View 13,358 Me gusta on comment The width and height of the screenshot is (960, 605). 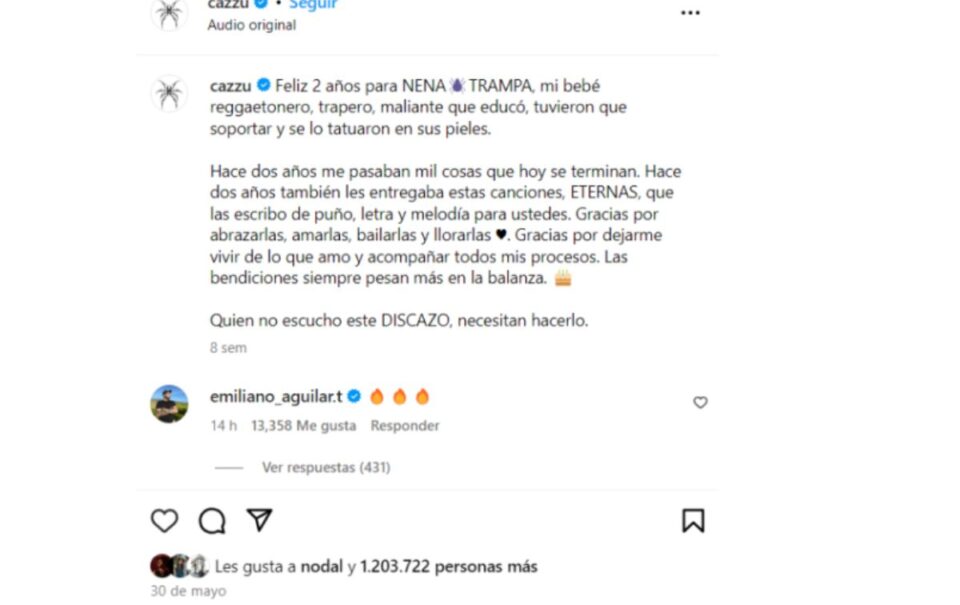(304, 426)
